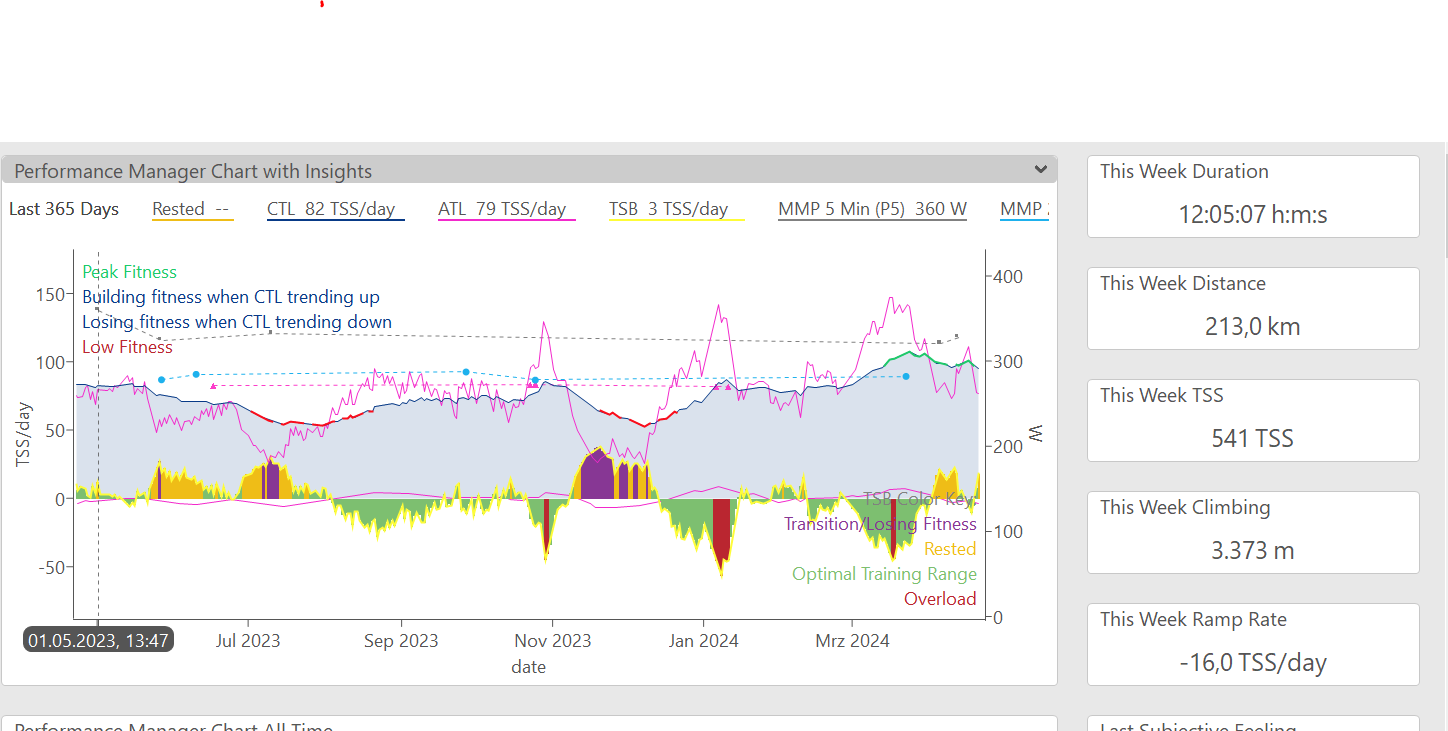Click the Optimal Training Range key text

coord(884,574)
